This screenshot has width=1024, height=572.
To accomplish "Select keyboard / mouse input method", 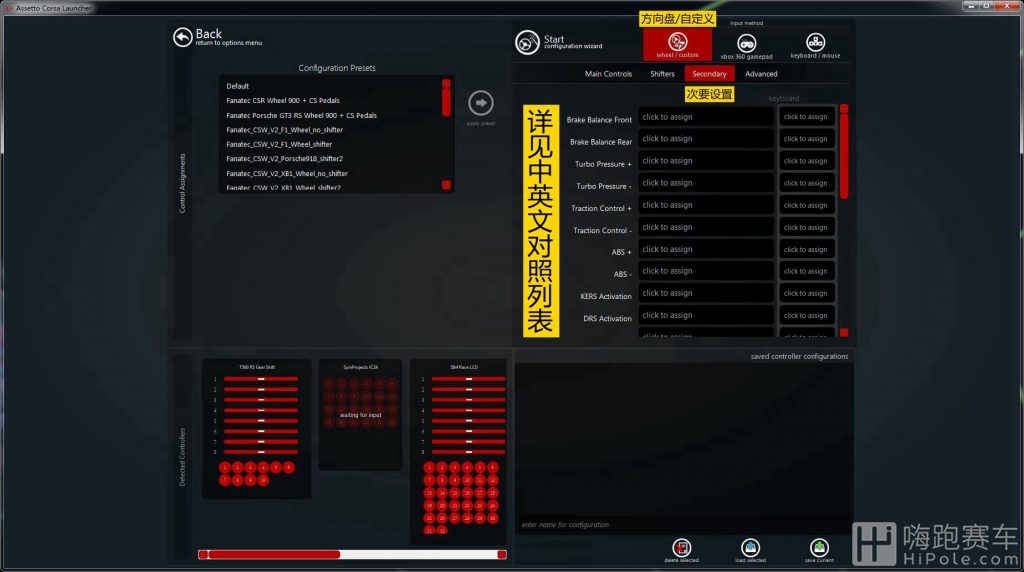I will [815, 45].
